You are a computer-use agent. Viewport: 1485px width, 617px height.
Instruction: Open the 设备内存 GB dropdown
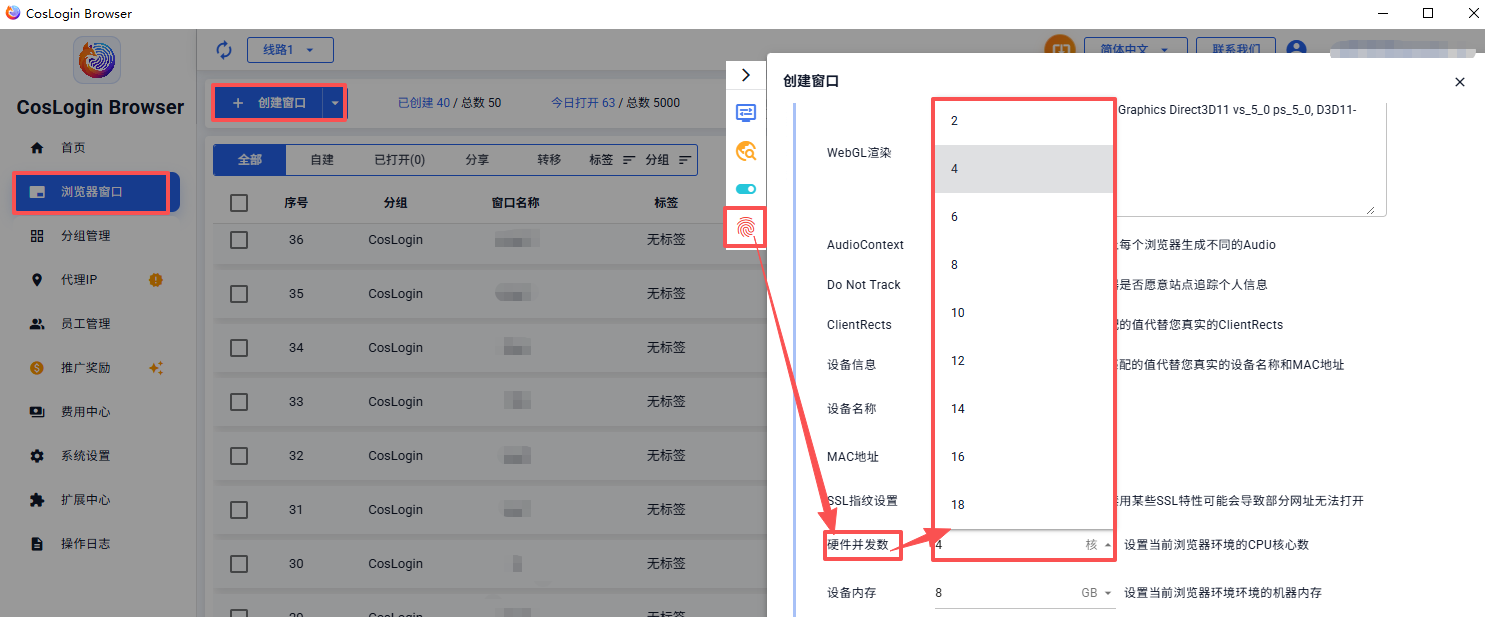pyautogui.click(x=1024, y=593)
